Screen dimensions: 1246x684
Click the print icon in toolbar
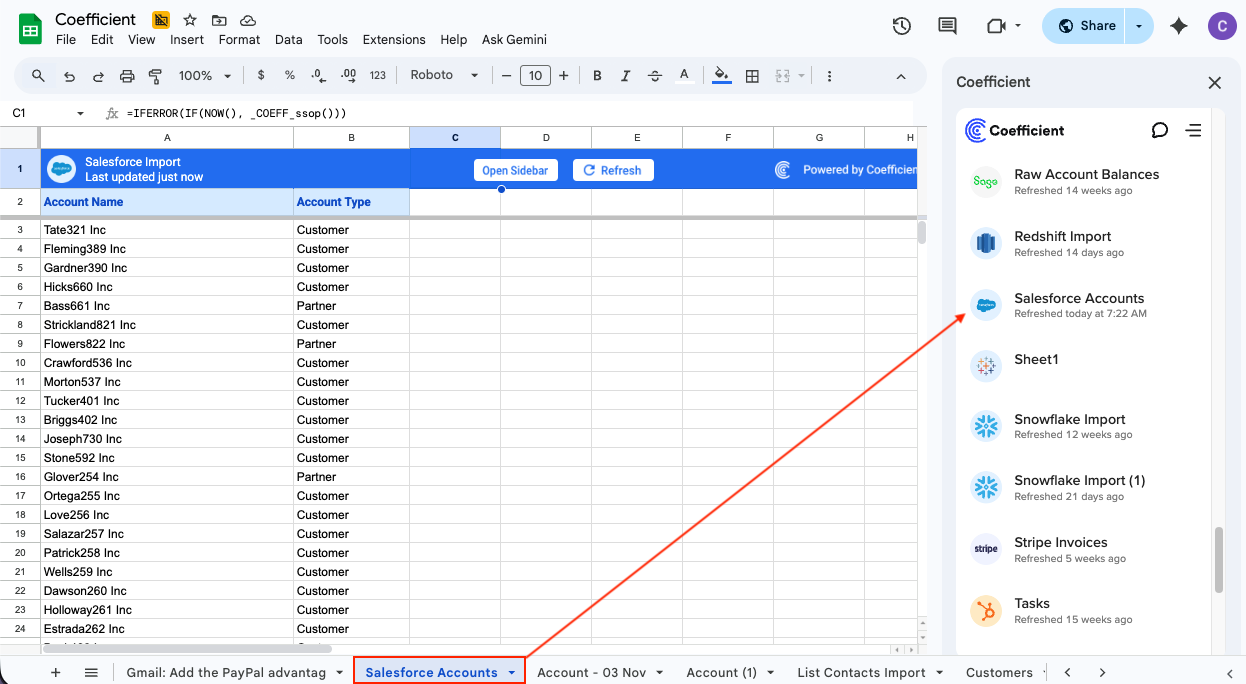click(x=127, y=76)
